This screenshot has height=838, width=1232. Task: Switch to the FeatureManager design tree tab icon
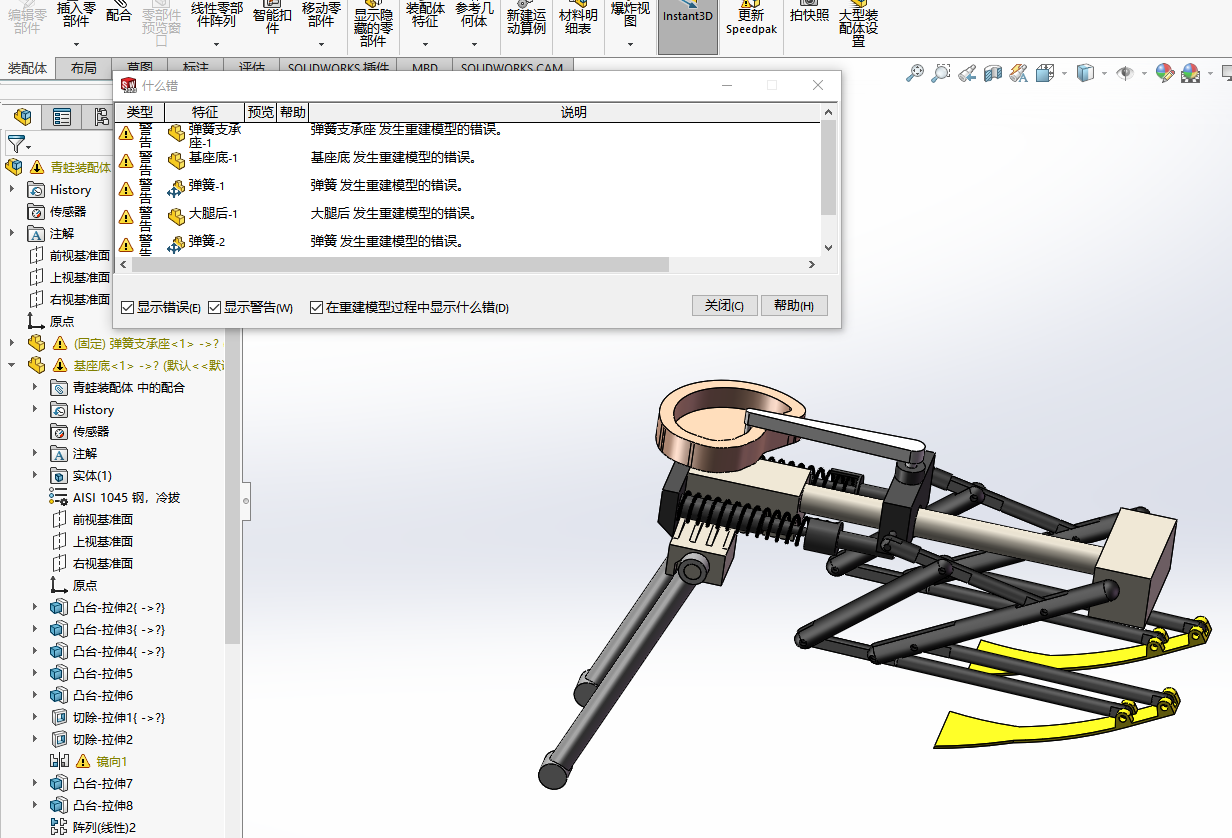(22, 117)
